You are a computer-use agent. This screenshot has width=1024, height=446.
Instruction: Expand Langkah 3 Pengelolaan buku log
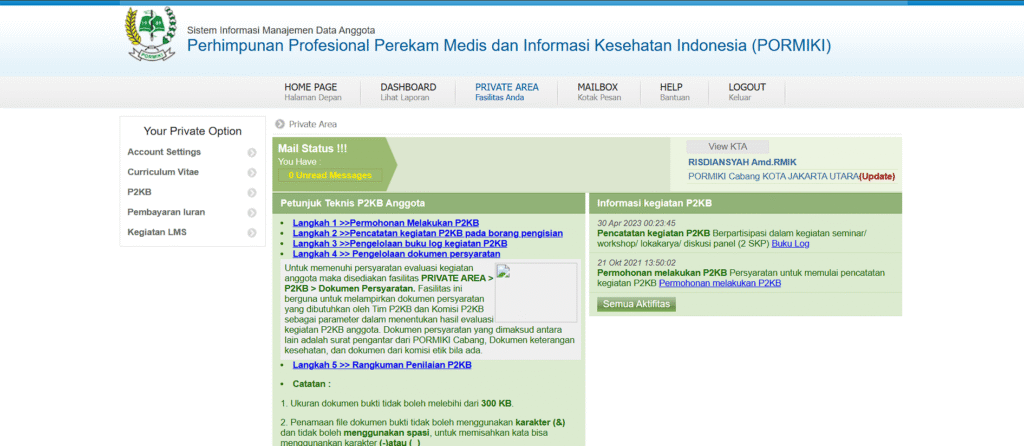tap(400, 243)
